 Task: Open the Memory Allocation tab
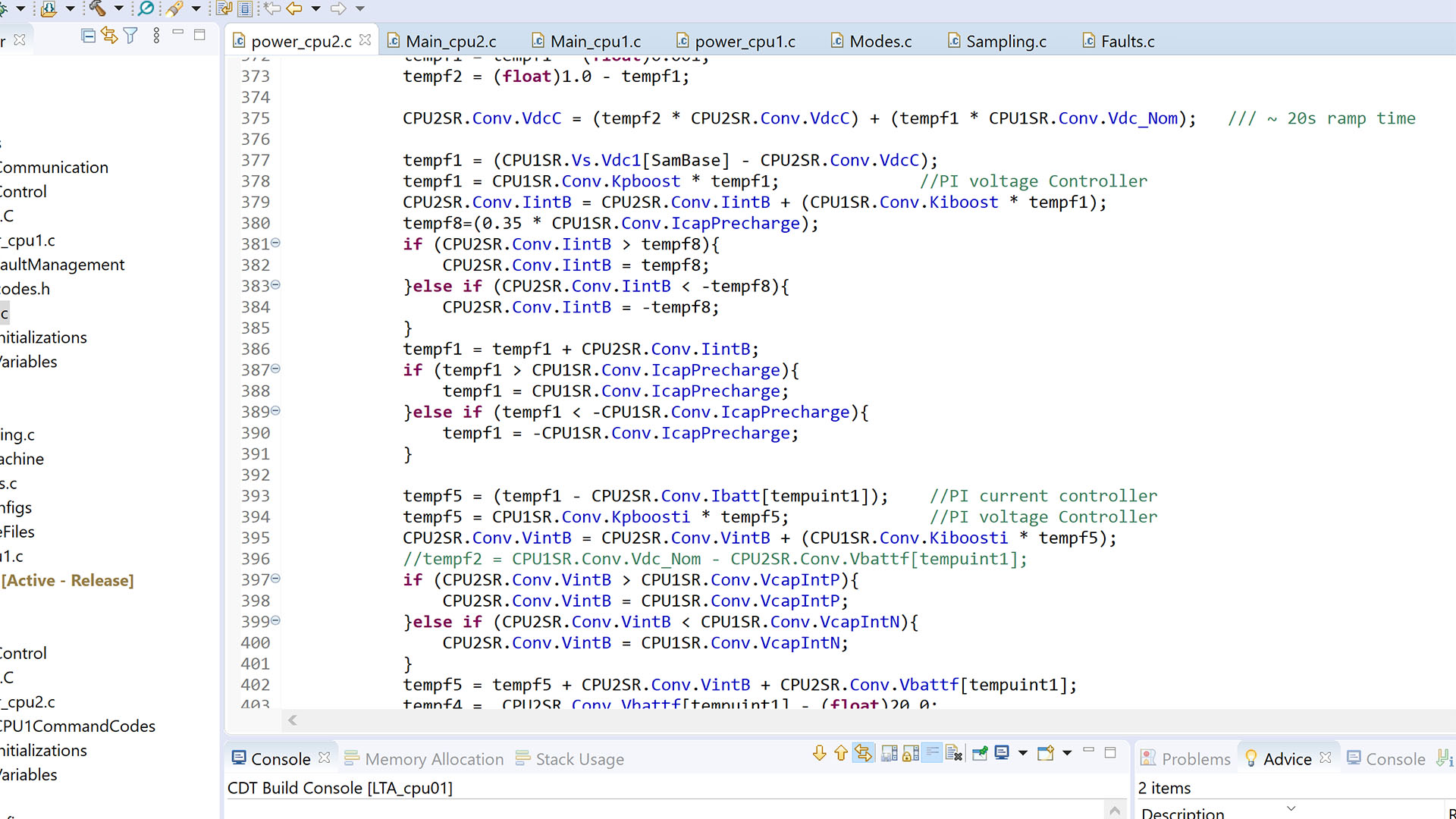[x=434, y=759]
